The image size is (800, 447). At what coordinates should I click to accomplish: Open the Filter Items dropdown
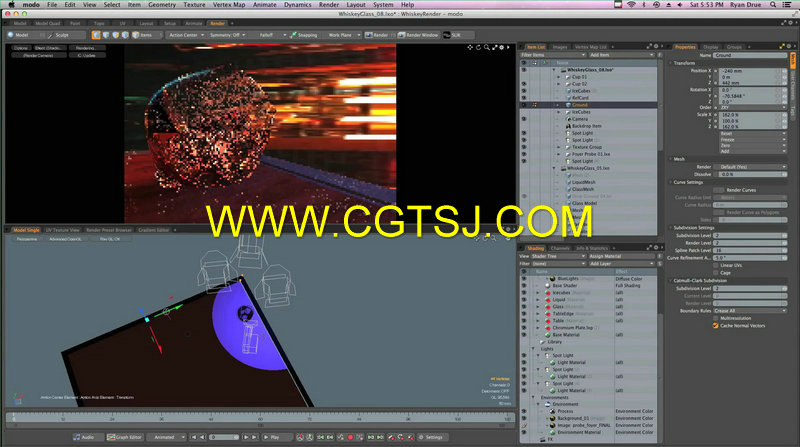point(553,55)
